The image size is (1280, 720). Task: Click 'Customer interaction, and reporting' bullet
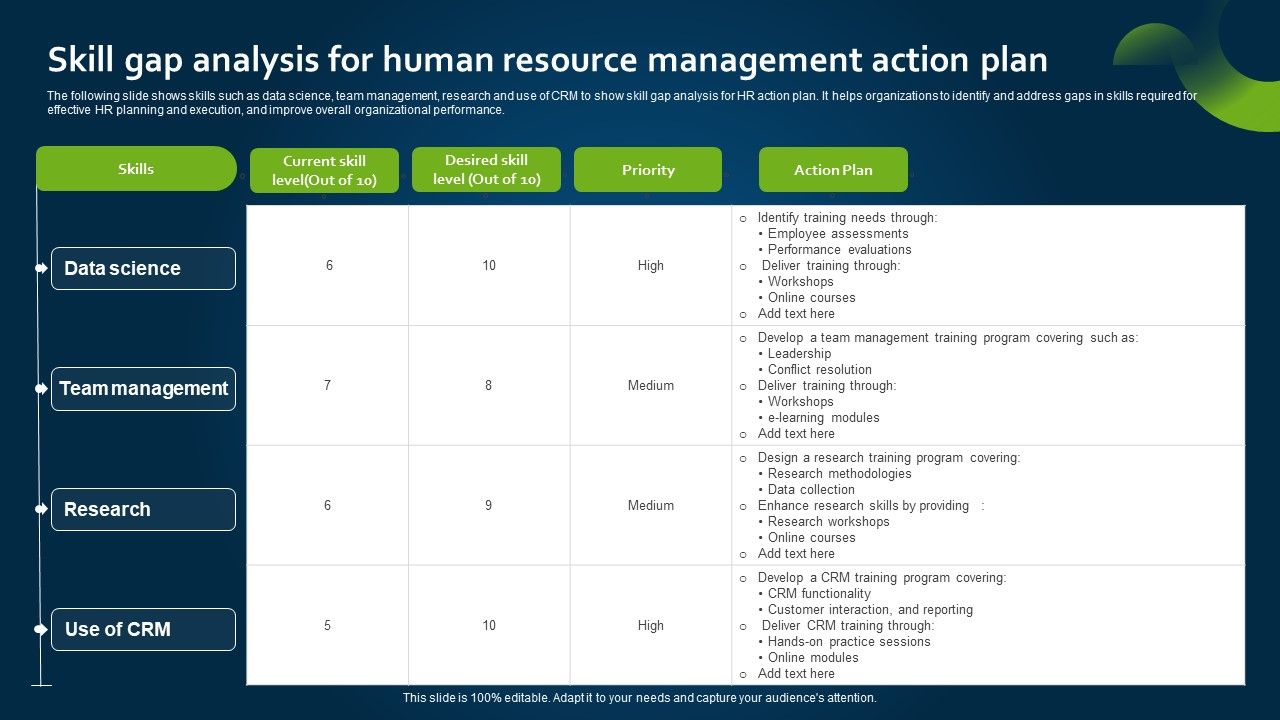tap(870, 609)
